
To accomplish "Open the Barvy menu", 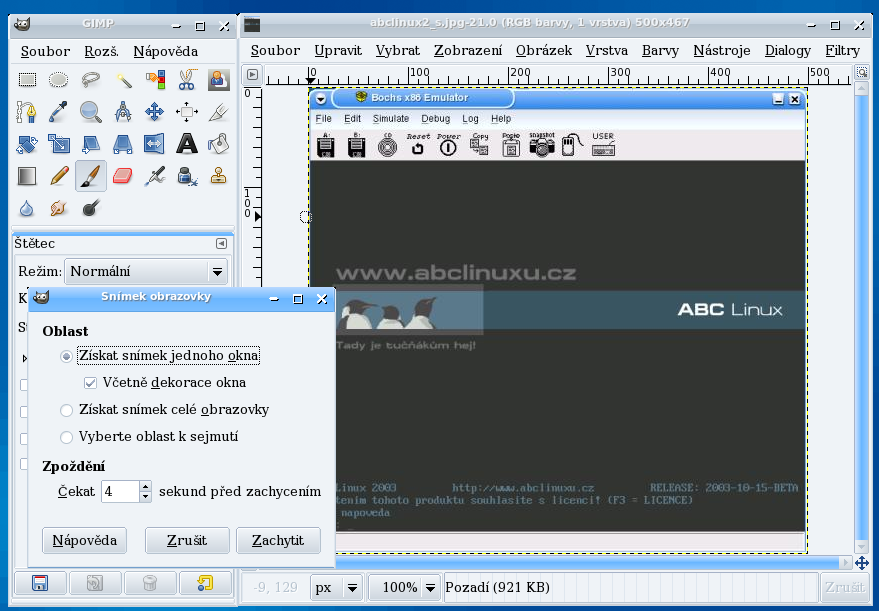I will pyautogui.click(x=660, y=51).
